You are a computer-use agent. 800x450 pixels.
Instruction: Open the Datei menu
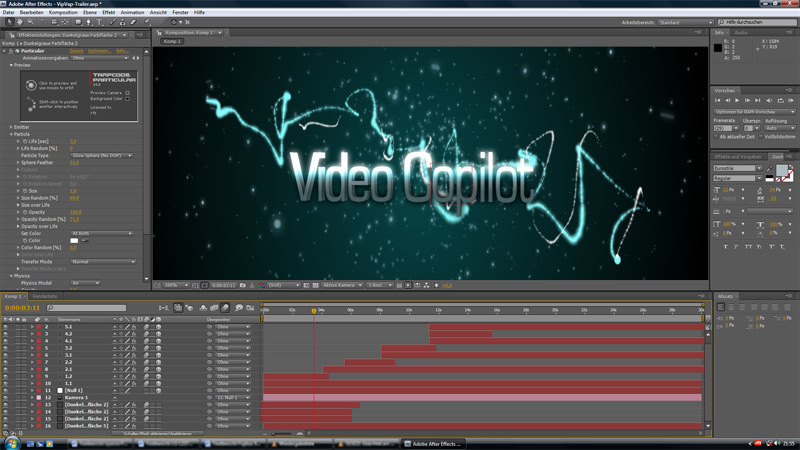8,12
